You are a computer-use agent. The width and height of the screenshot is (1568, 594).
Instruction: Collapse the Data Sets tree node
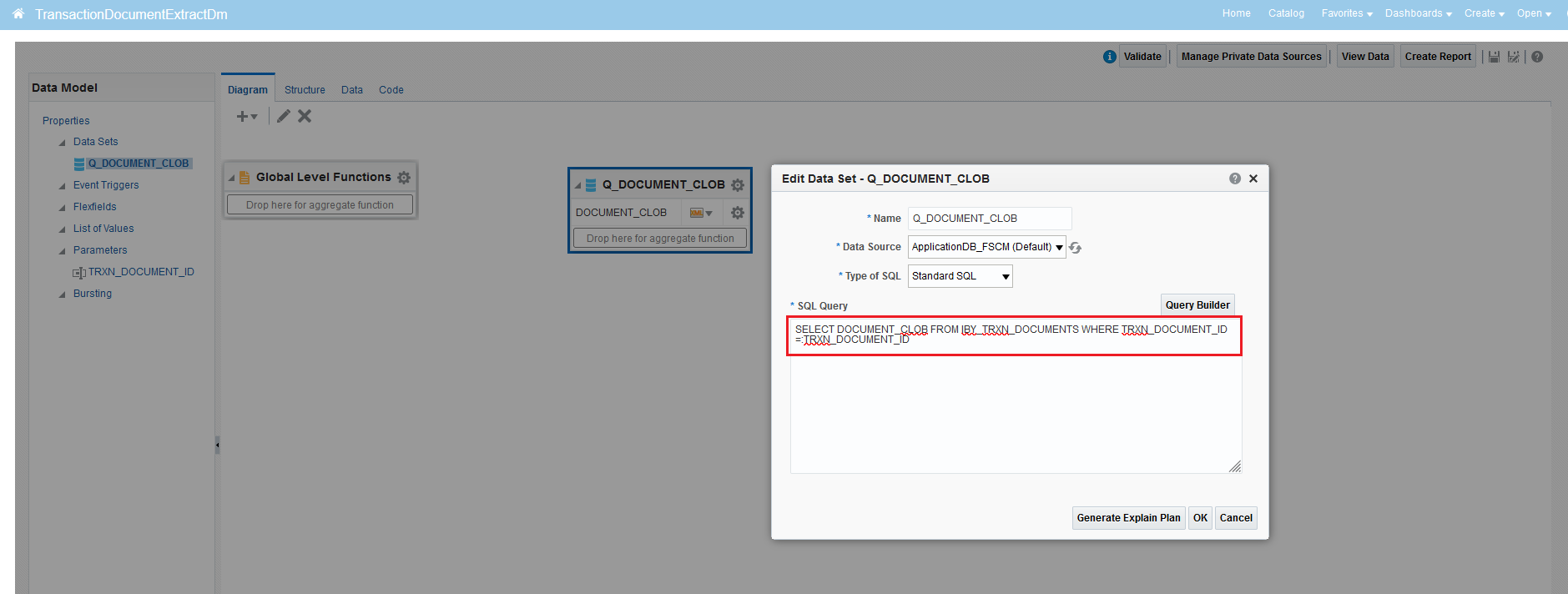point(62,143)
